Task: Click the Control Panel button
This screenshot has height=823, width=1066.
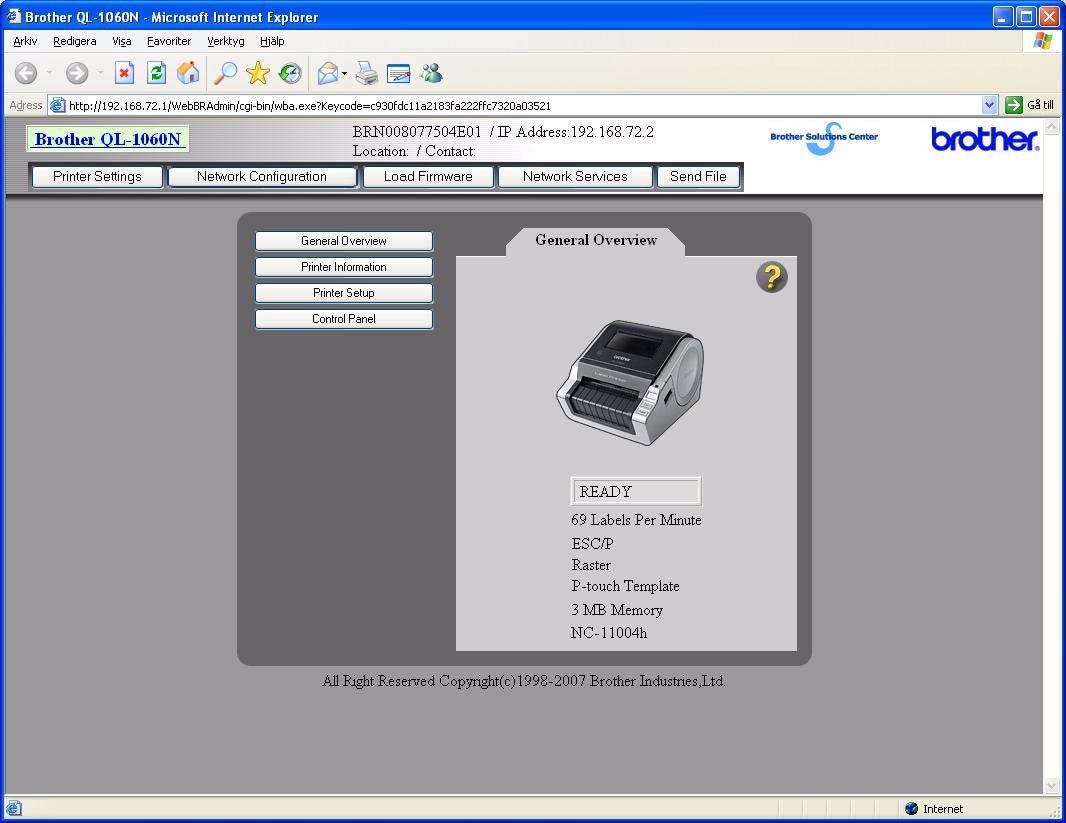Action: pos(344,319)
